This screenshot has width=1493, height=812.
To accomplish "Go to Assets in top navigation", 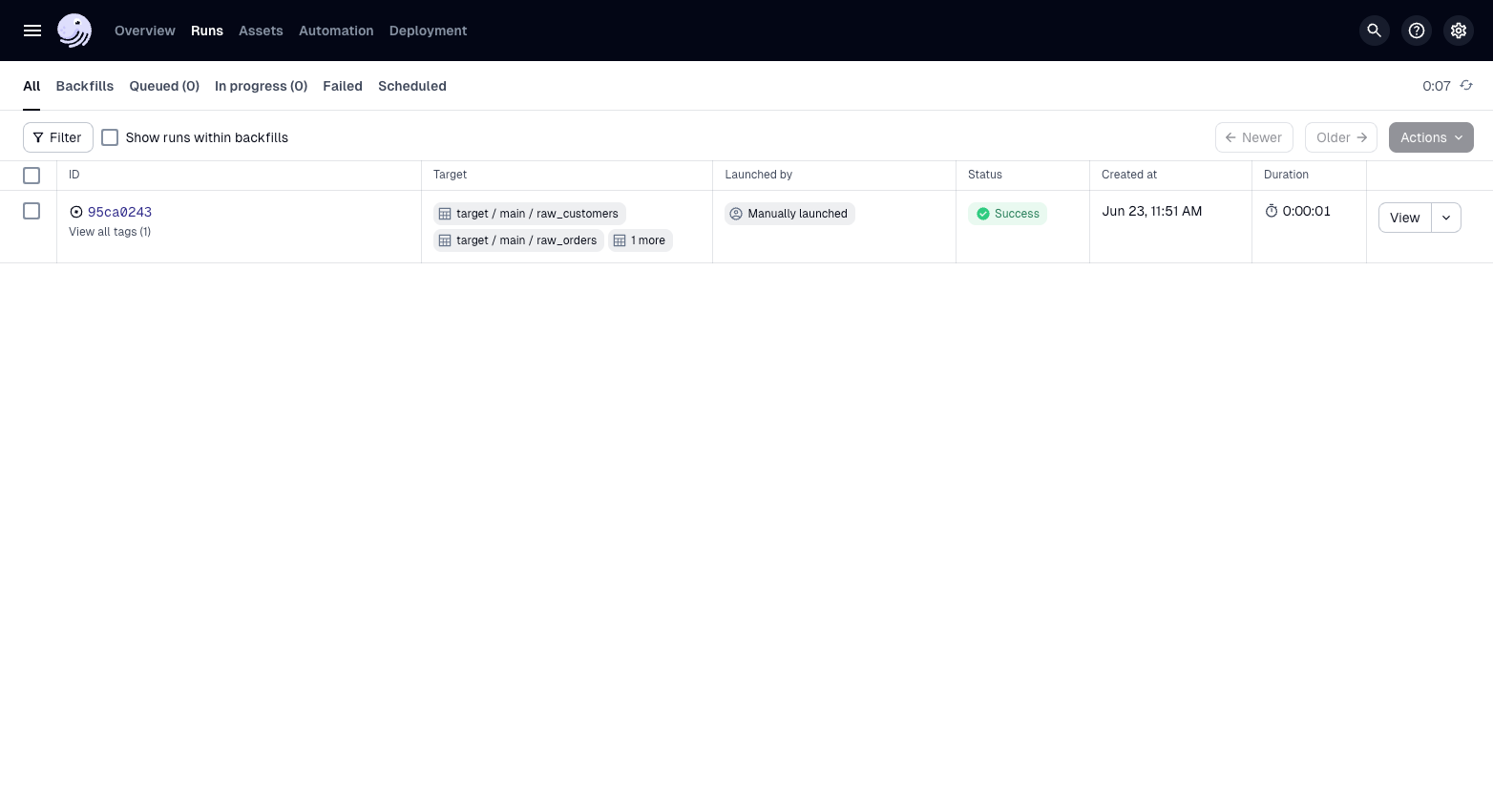I will coord(261,31).
